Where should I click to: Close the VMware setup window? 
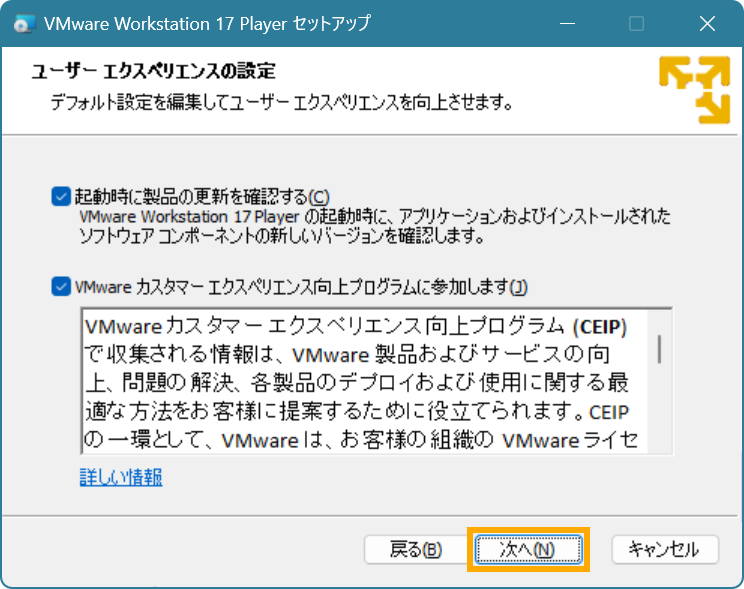pos(707,23)
